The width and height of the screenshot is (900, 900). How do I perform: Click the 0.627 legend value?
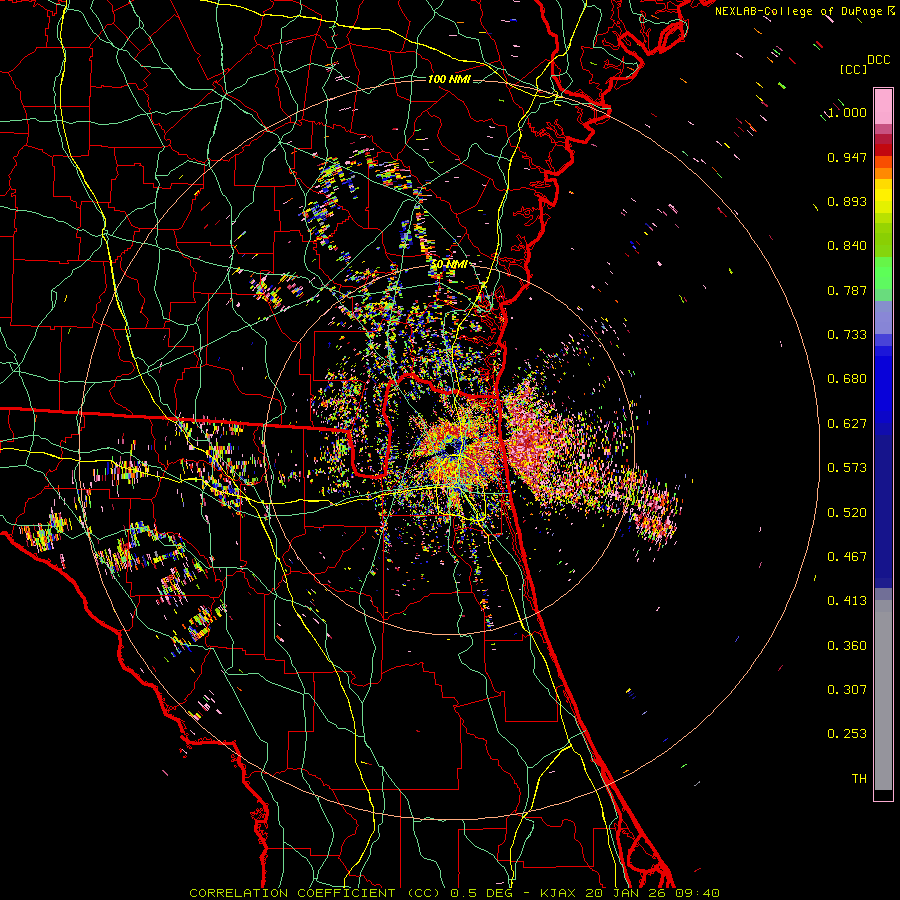click(847, 424)
